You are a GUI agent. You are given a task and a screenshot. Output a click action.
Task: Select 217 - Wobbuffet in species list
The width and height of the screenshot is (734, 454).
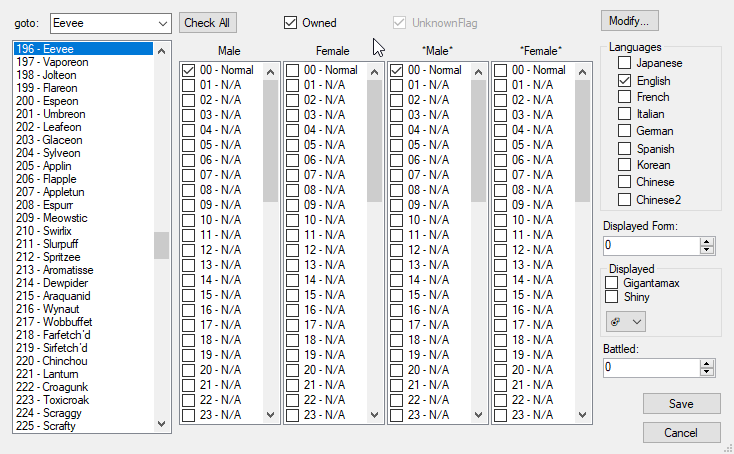83,322
